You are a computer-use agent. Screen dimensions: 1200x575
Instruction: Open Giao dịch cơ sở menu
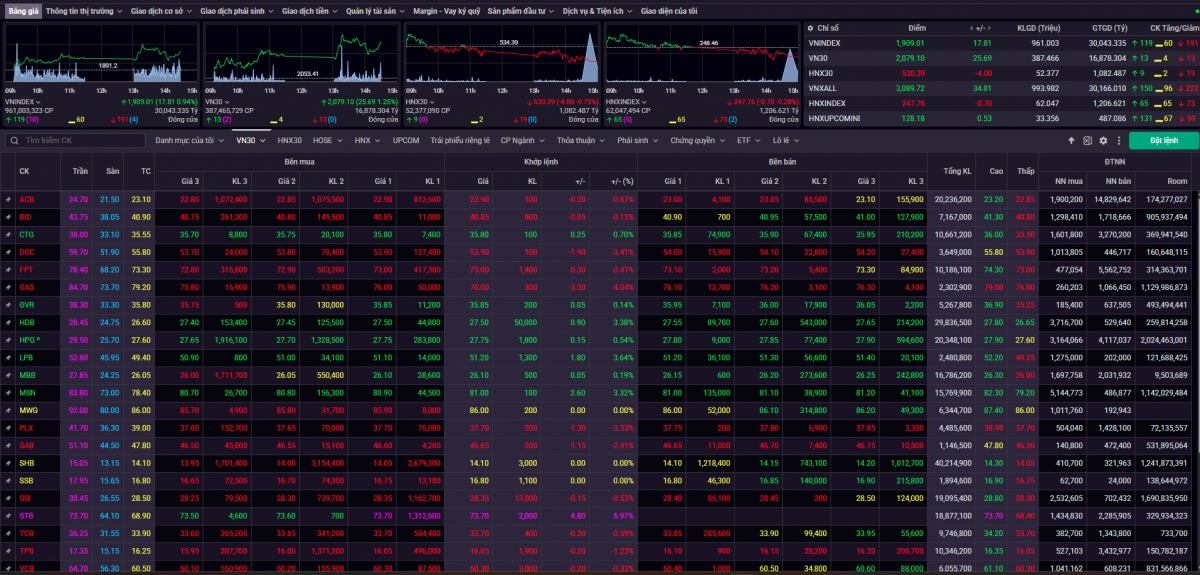click(x=162, y=10)
